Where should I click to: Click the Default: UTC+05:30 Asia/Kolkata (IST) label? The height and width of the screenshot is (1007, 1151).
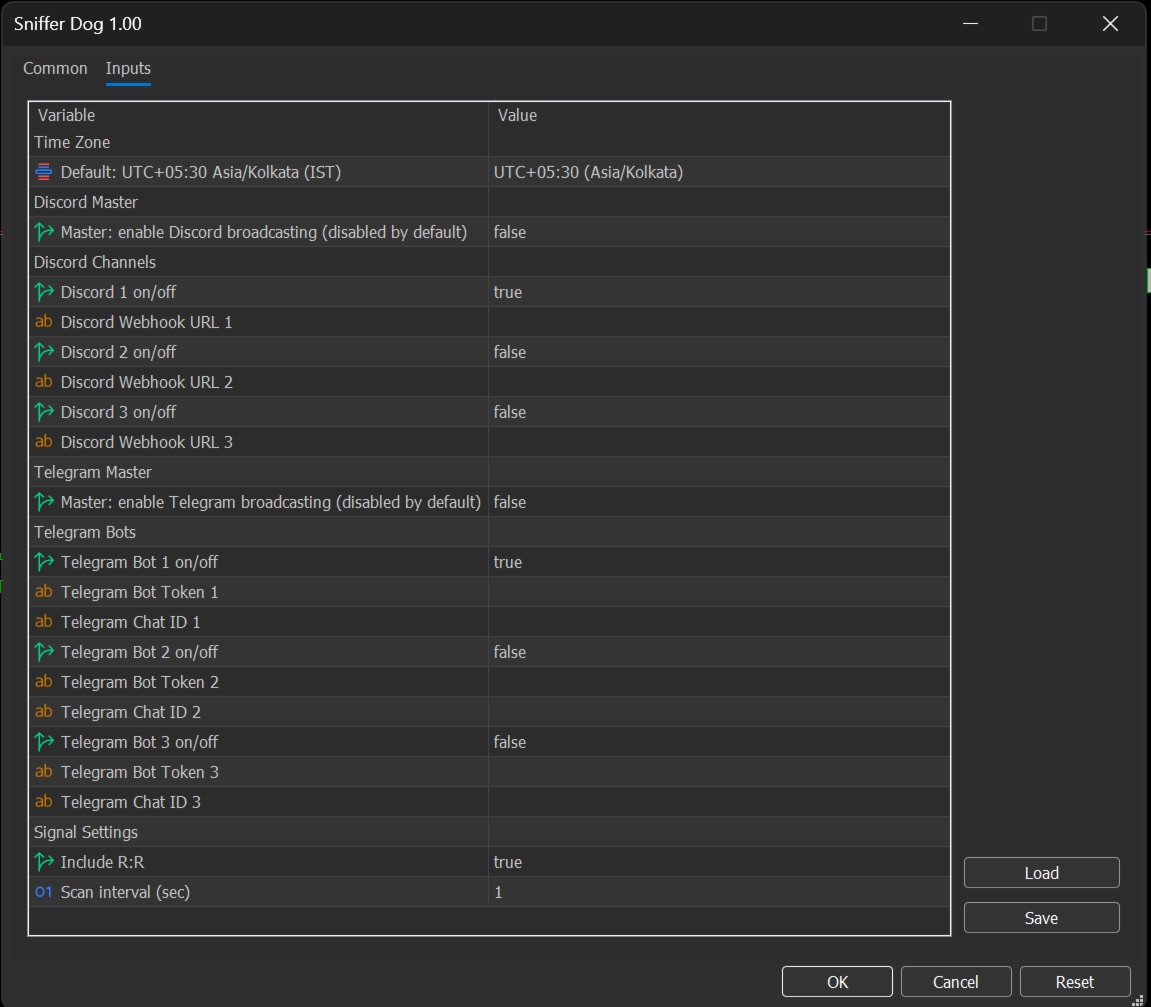201,172
